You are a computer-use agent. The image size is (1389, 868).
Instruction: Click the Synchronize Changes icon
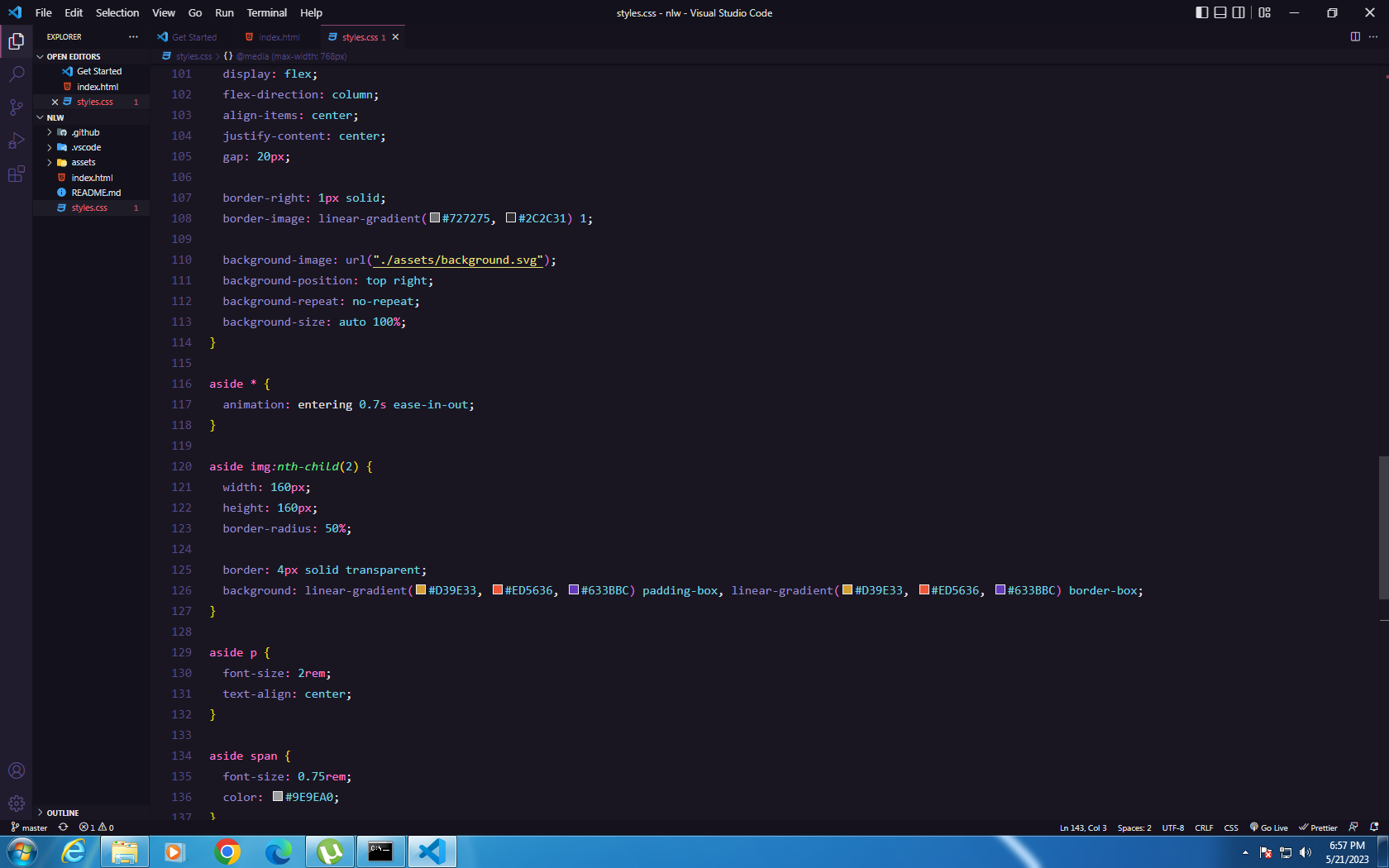pyautogui.click(x=63, y=827)
